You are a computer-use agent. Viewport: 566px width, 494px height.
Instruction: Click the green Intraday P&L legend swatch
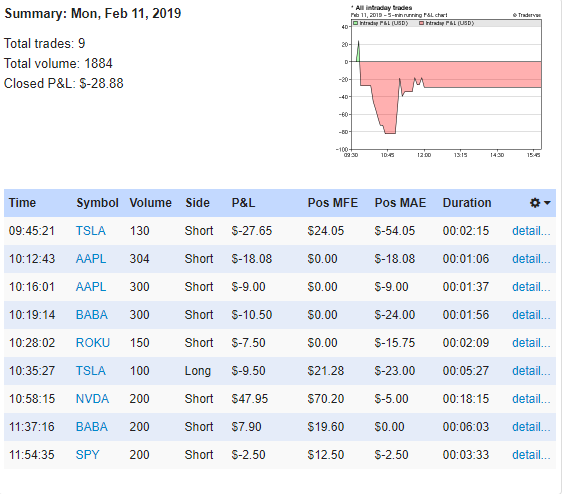(x=356, y=23)
